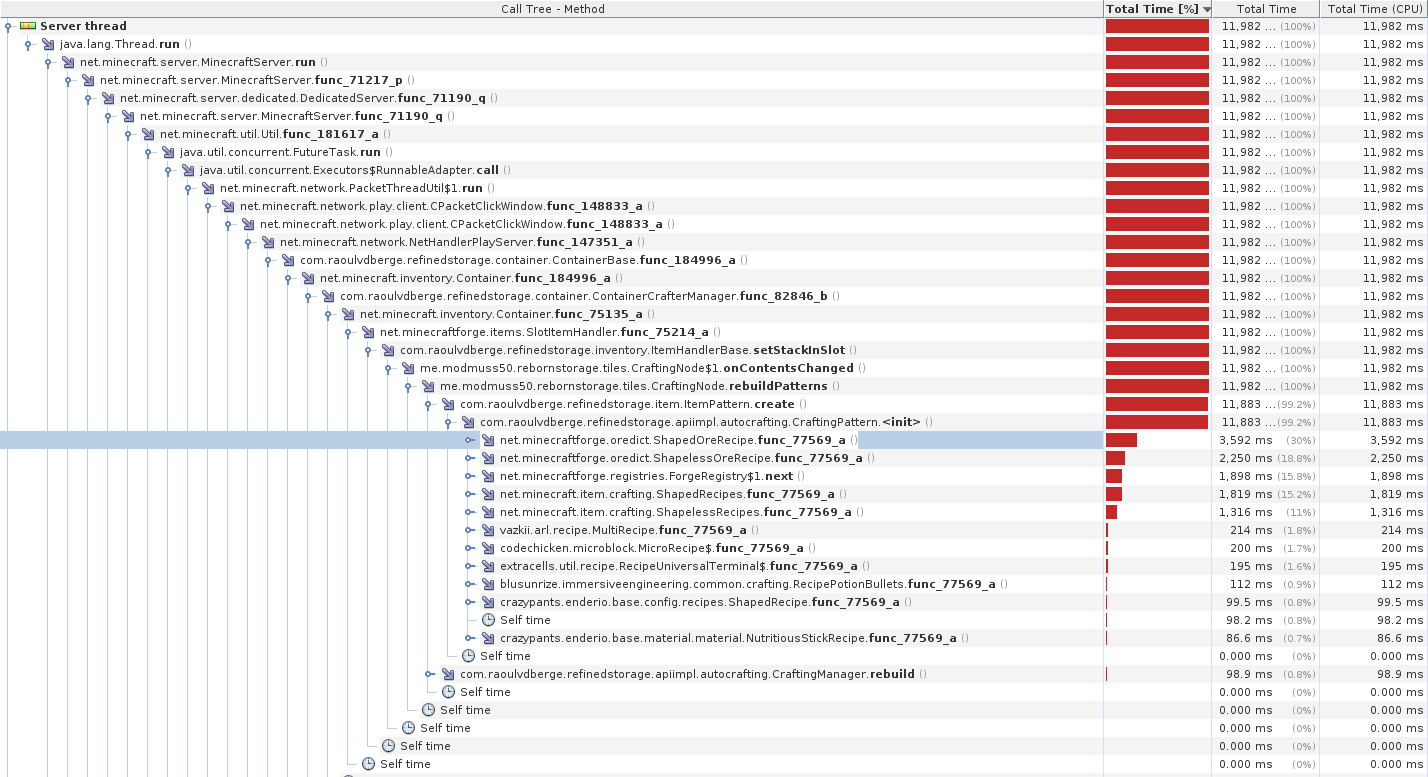Click the 3,592 ms total time value
Screen dimensions: 1428x777
(1245, 440)
